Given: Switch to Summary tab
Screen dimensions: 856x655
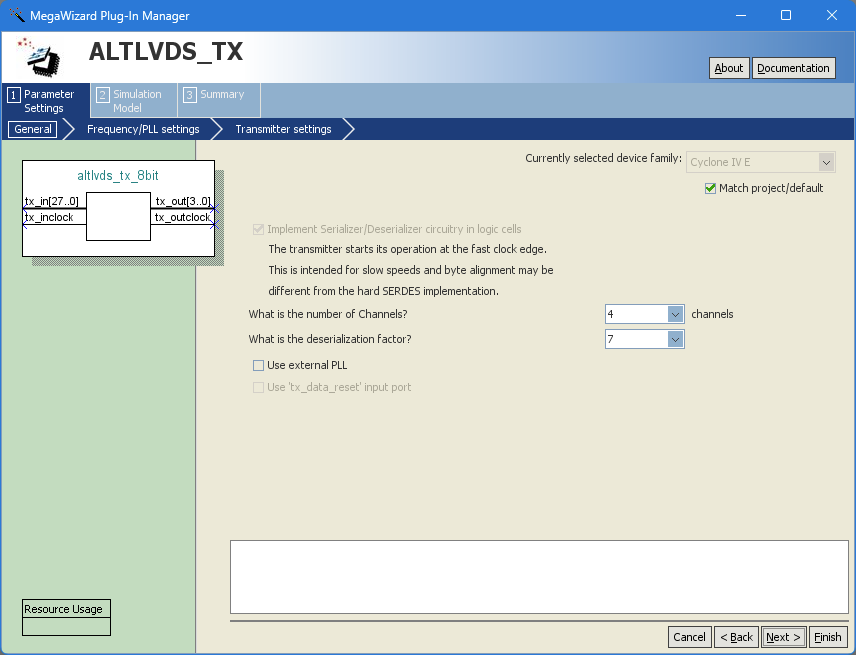Looking at the screenshot, I should click(219, 101).
